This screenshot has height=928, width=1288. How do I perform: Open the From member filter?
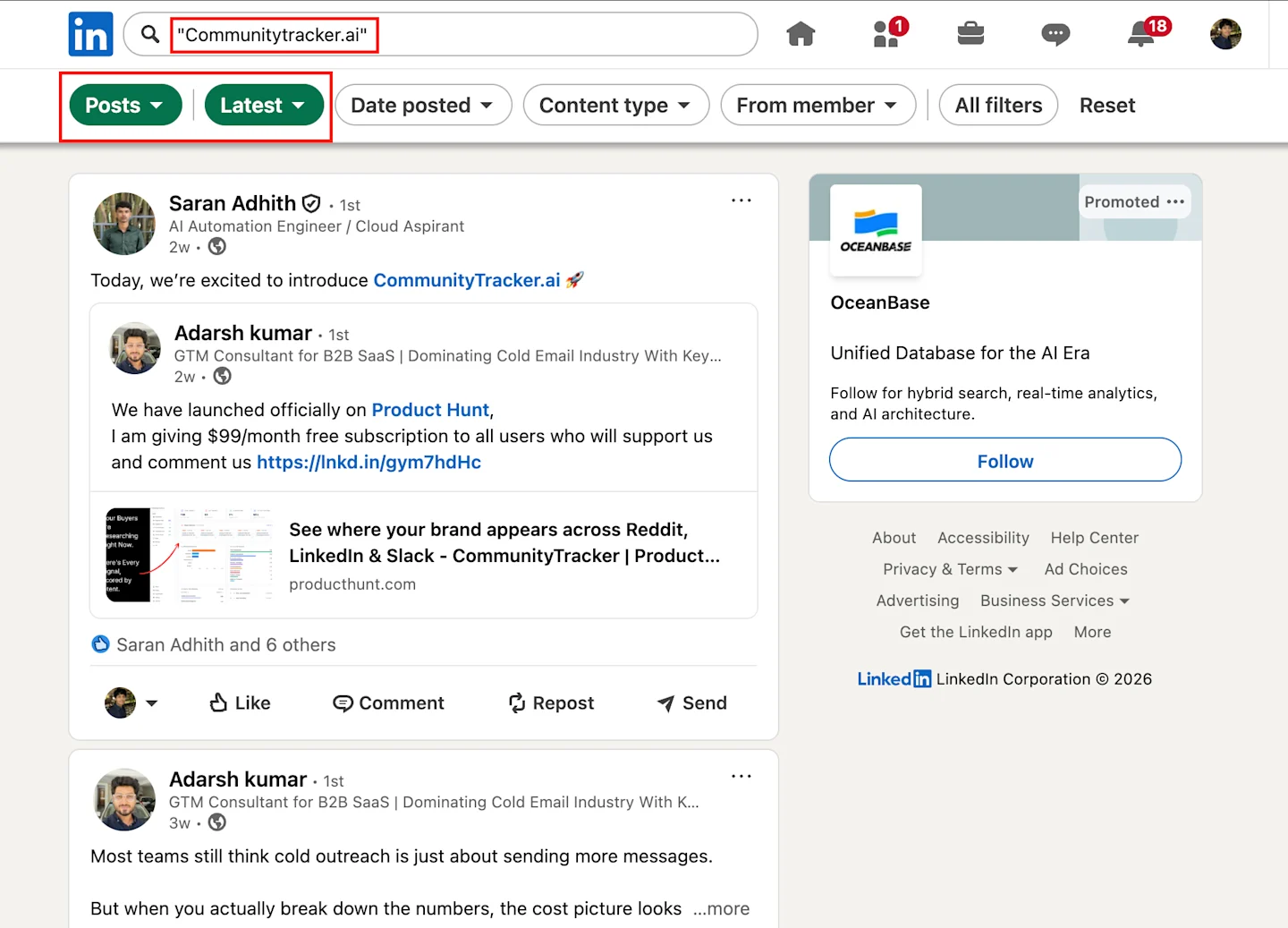pos(818,106)
